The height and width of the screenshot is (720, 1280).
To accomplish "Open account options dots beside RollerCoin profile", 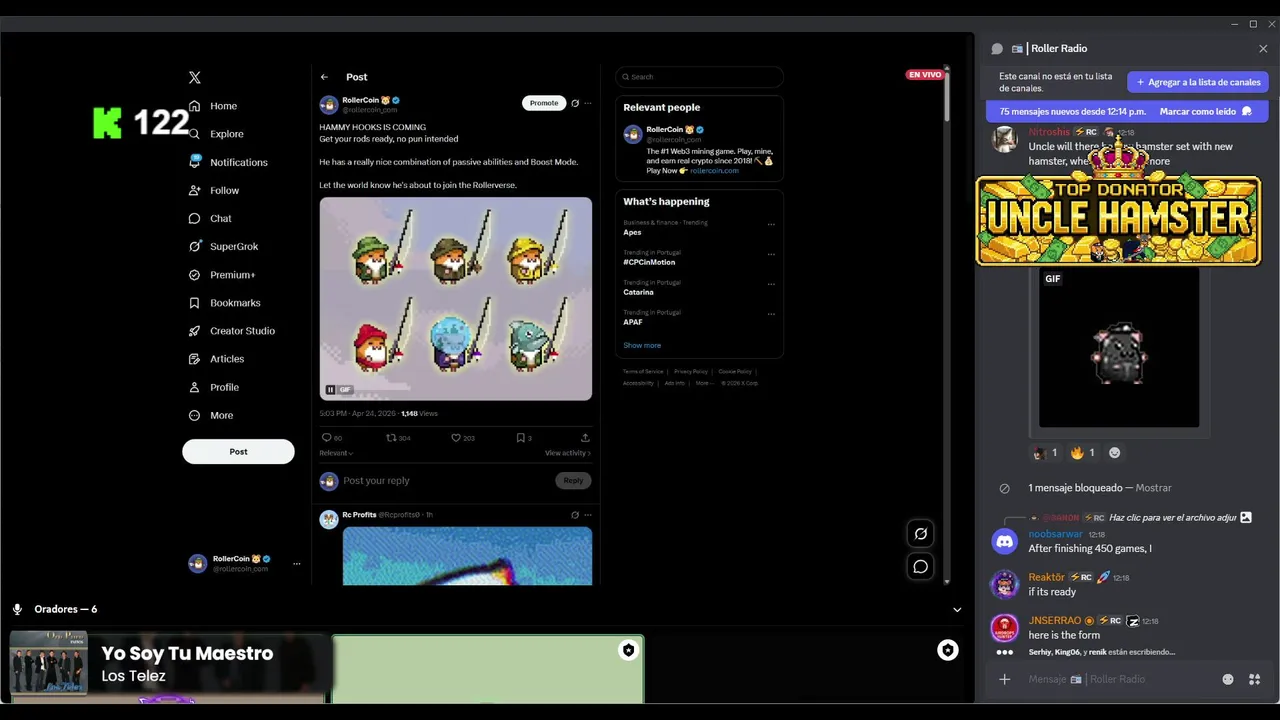I will point(296,564).
